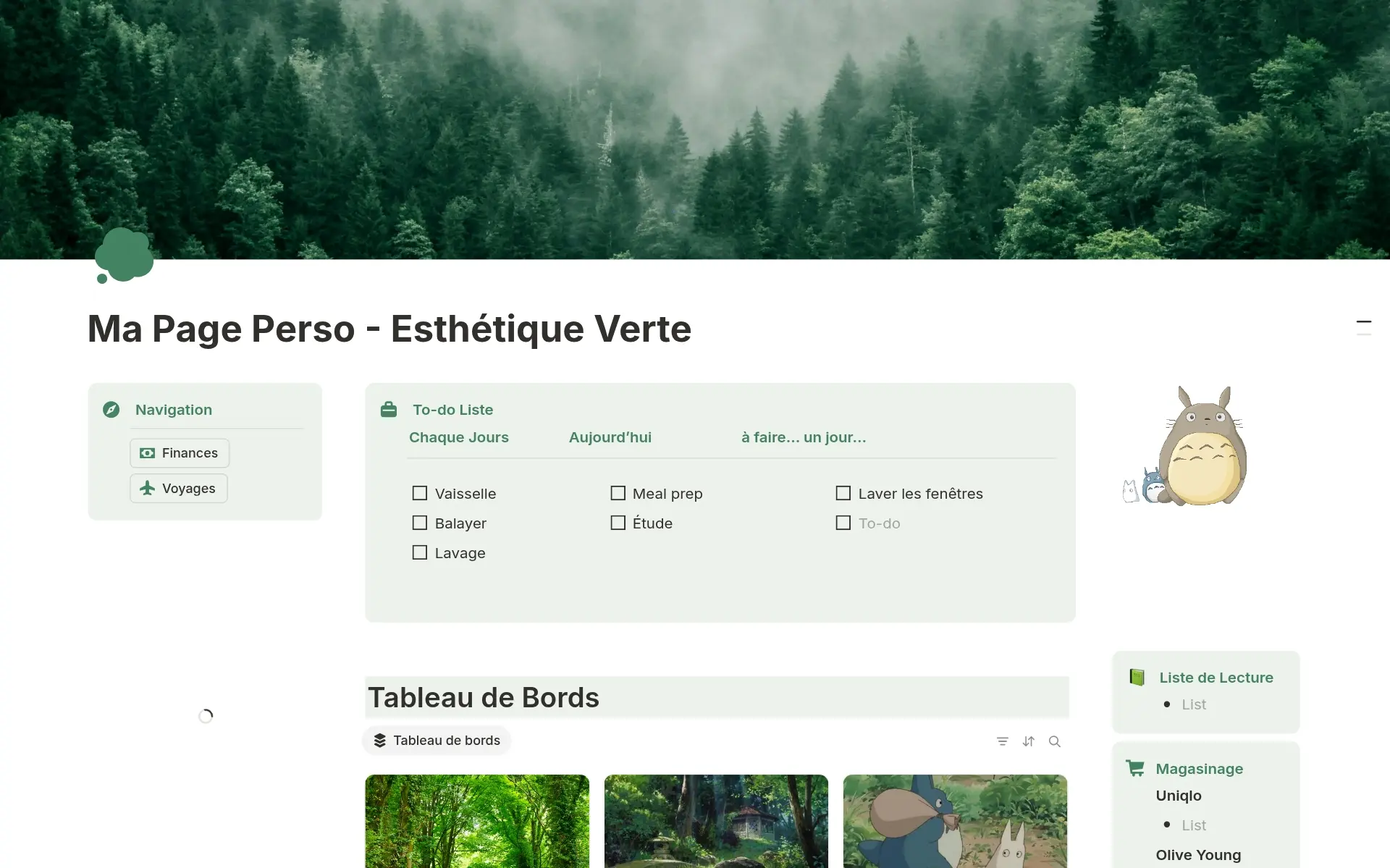This screenshot has width=1390, height=868.
Task: Click the briefcase icon by To-do Liste
Action: click(389, 410)
